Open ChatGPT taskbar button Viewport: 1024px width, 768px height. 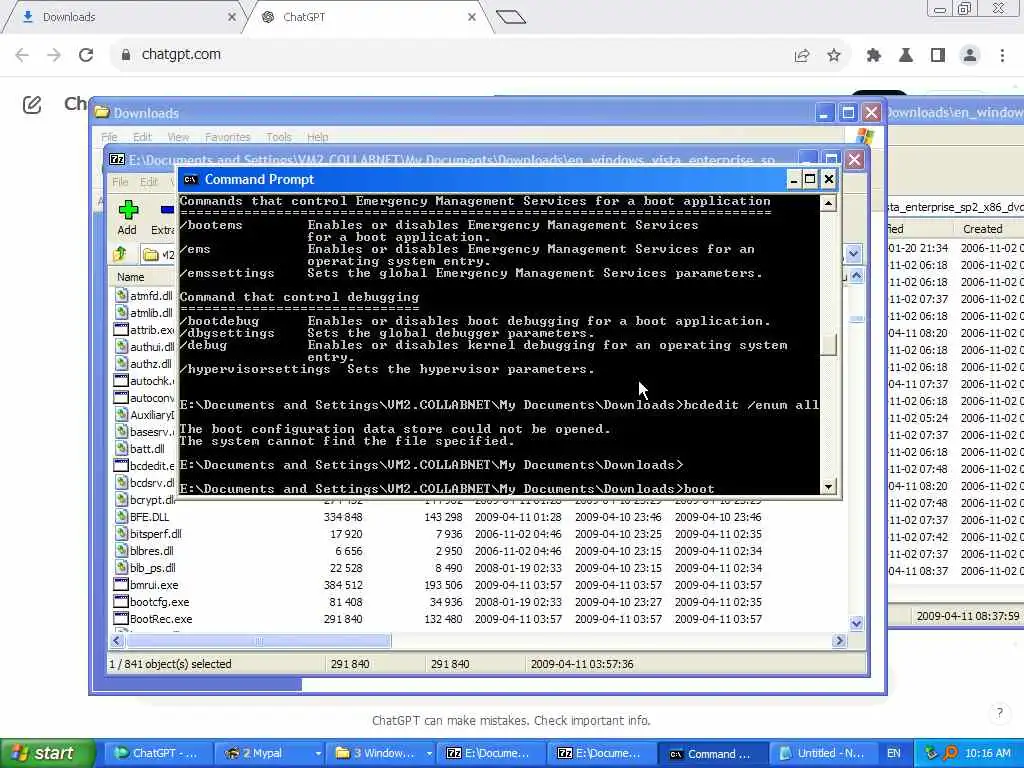[159, 754]
